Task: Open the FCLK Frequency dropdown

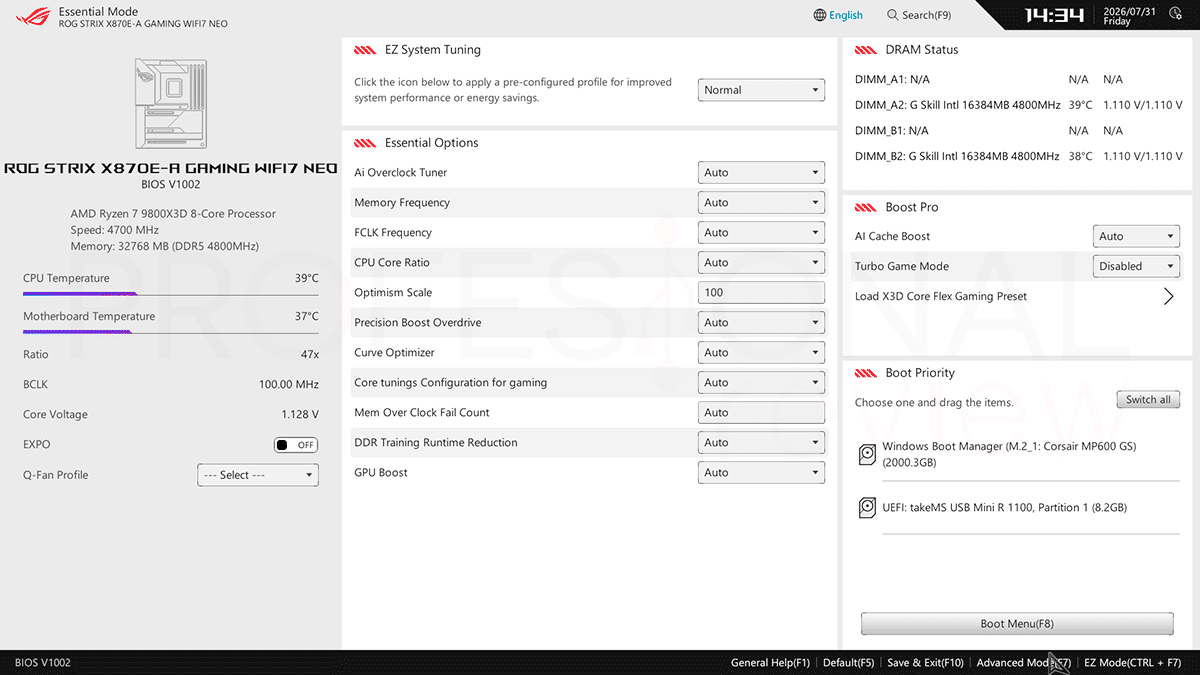Action: click(761, 233)
